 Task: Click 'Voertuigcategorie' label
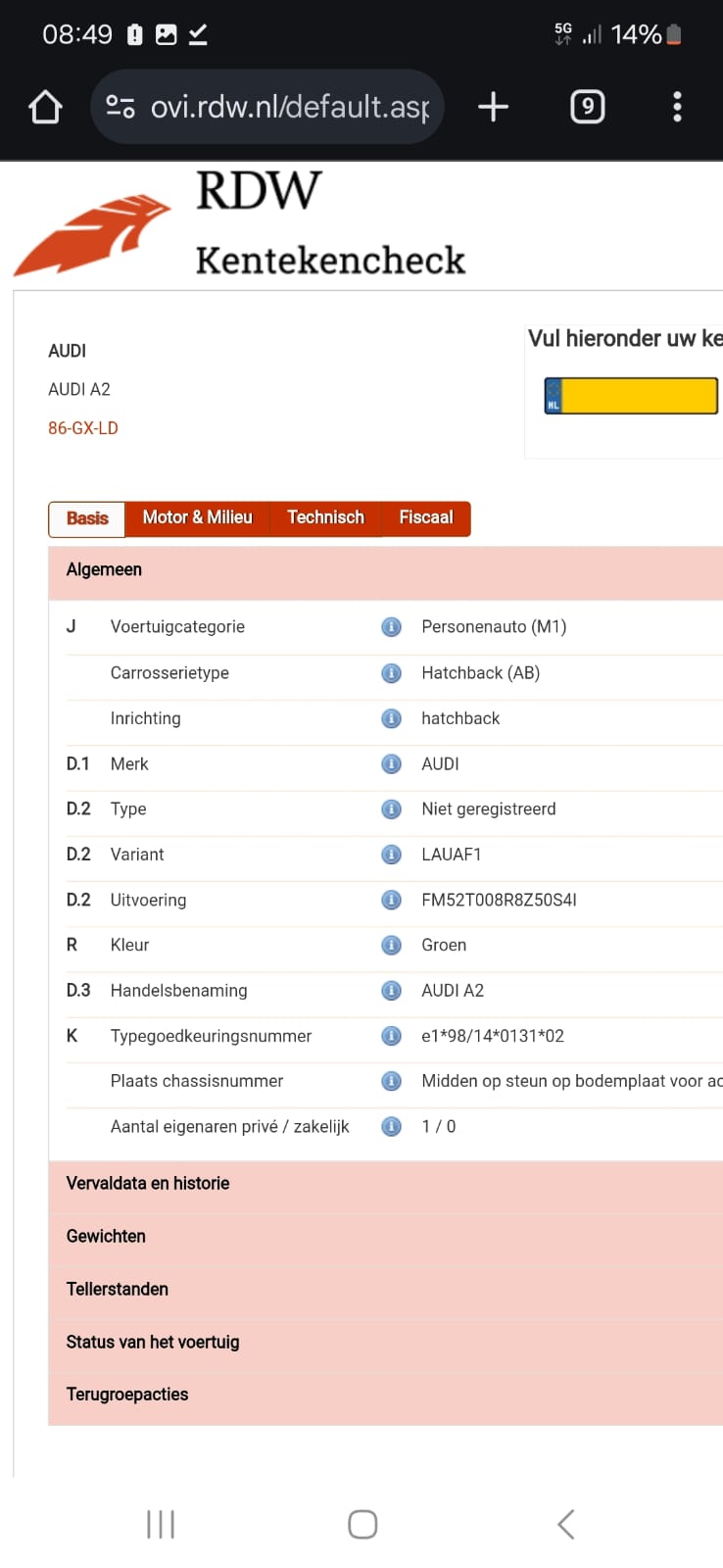(x=177, y=627)
